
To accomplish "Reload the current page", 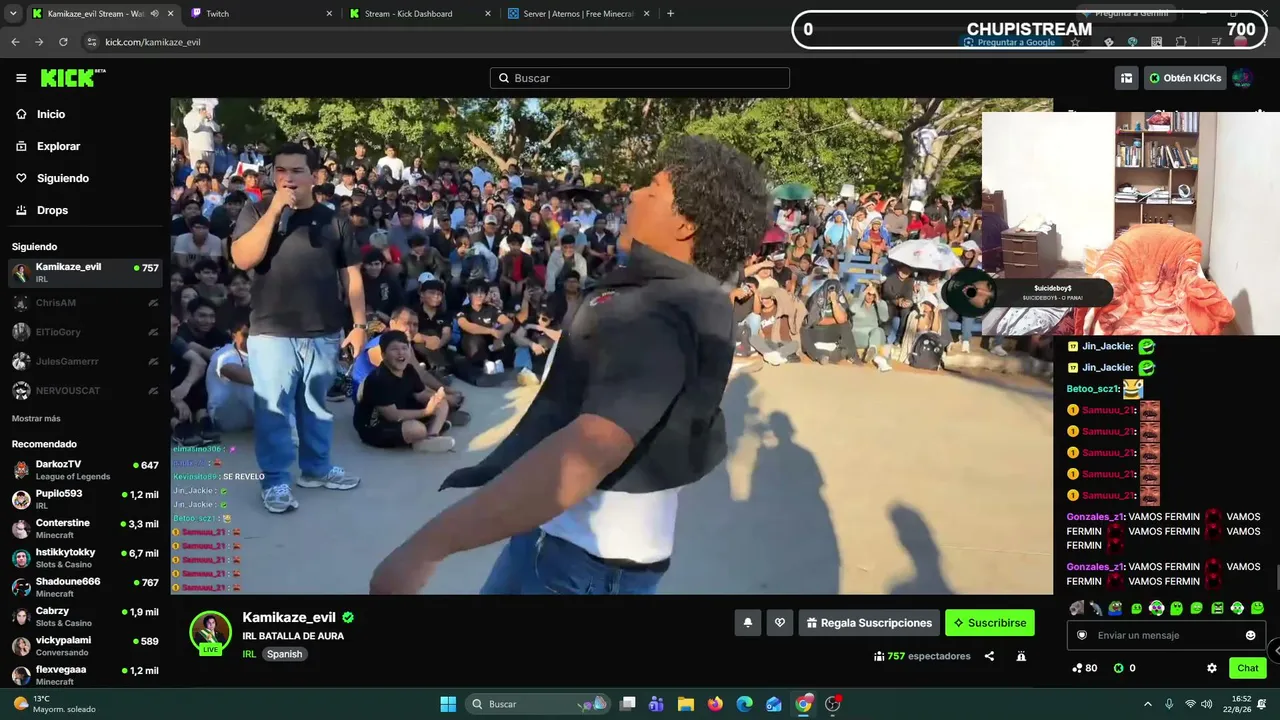I will (x=63, y=42).
